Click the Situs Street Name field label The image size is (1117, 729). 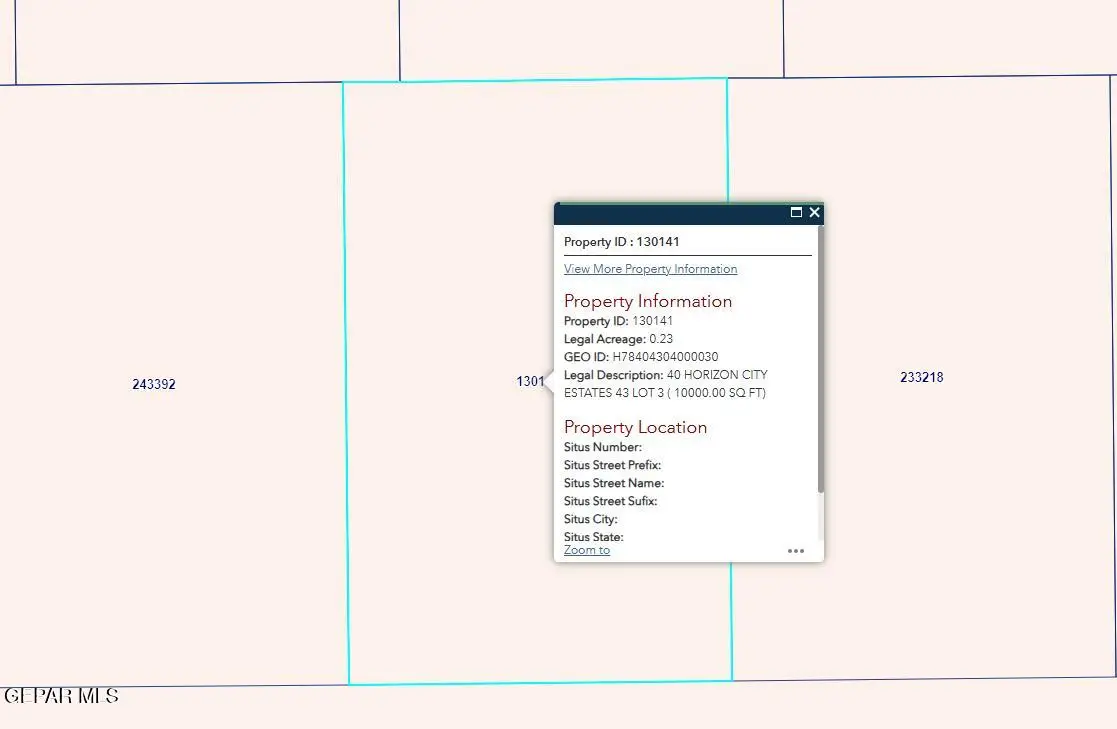612,483
